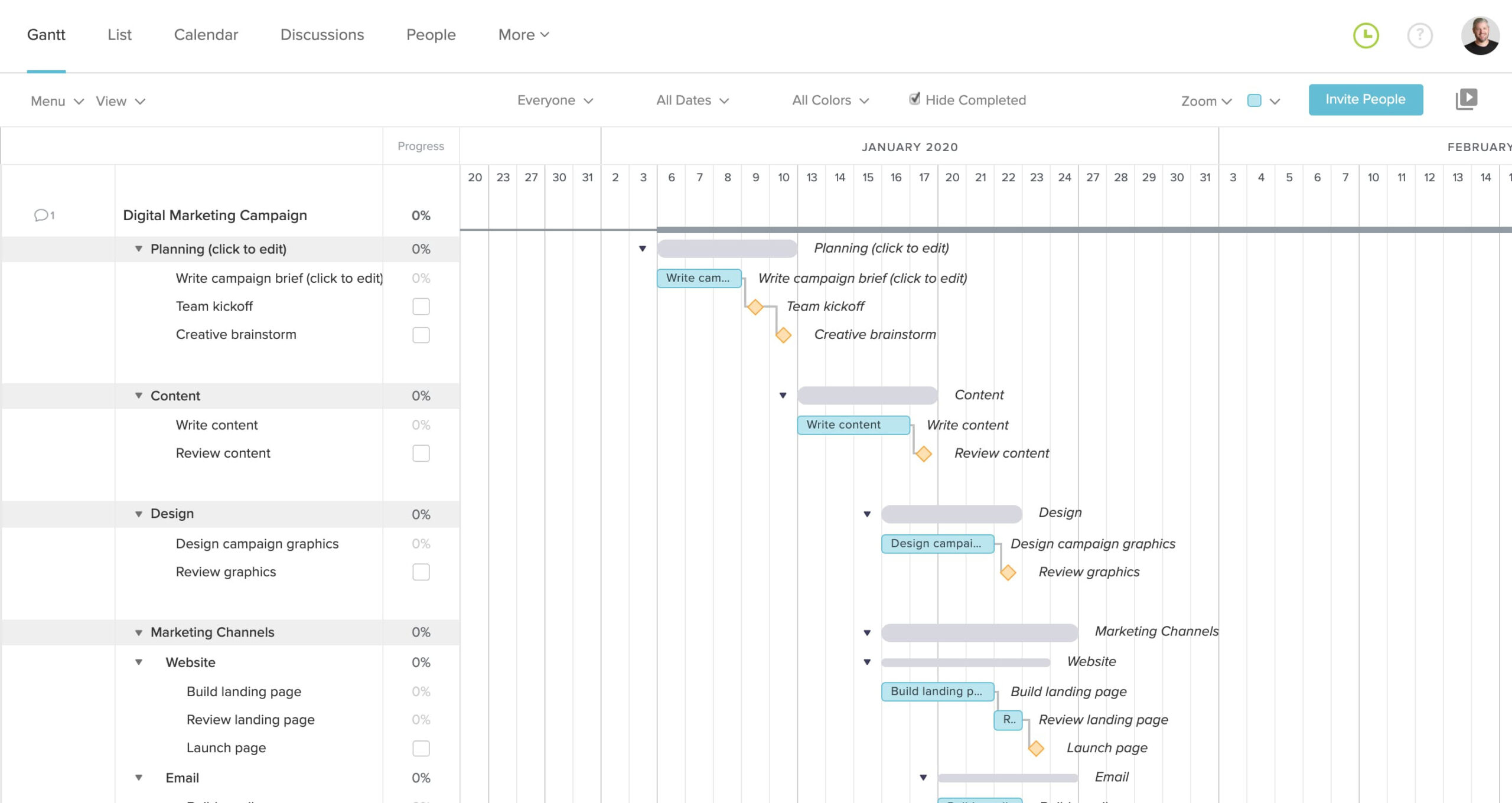Open the Menu dropdown
Viewport: 1512px width, 803px height.
click(x=54, y=100)
